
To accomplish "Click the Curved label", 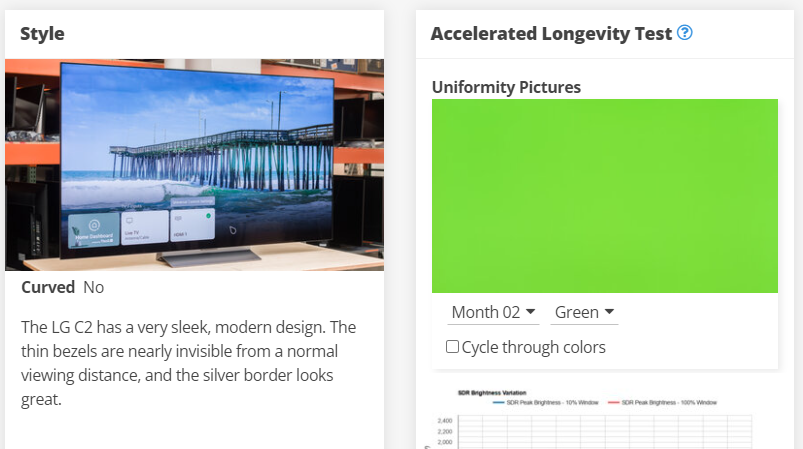I will (48, 287).
